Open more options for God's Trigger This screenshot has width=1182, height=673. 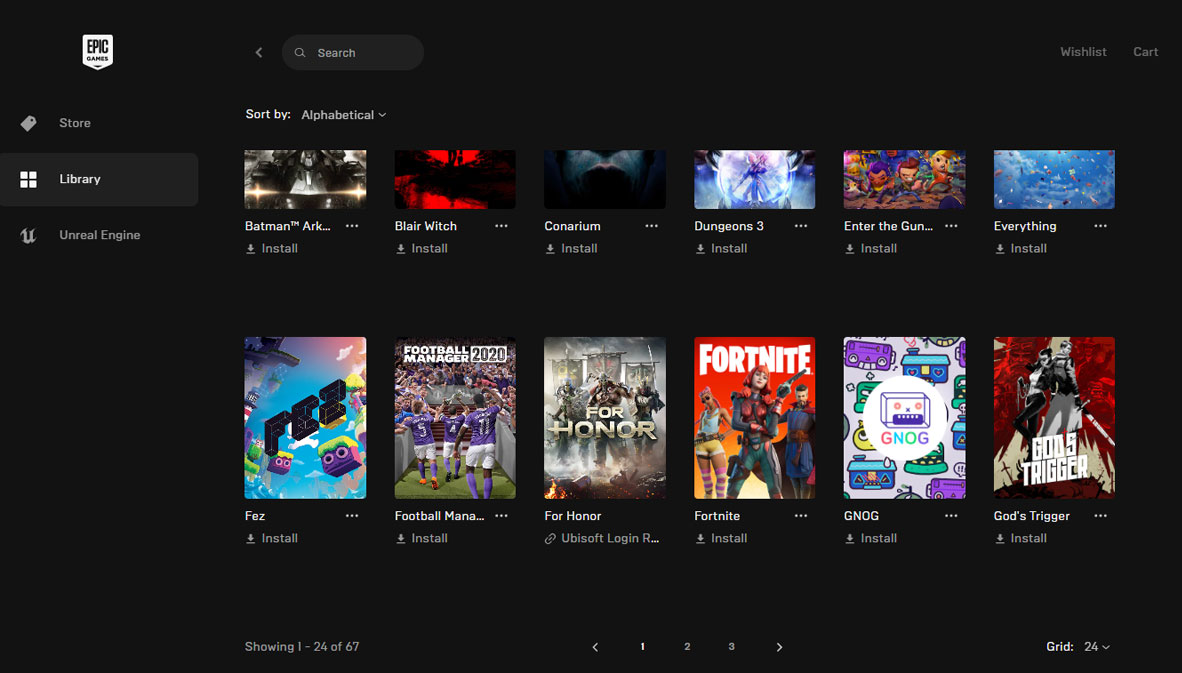coord(1101,516)
